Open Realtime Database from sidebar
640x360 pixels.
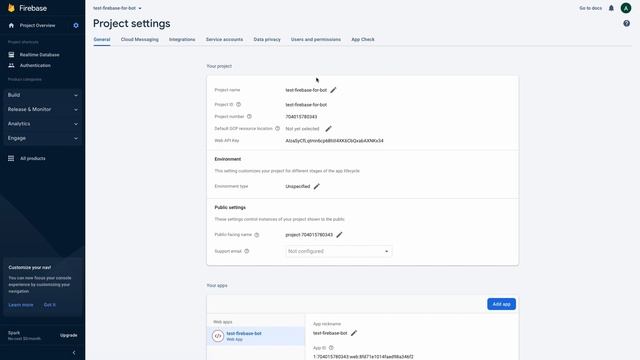pos(40,55)
